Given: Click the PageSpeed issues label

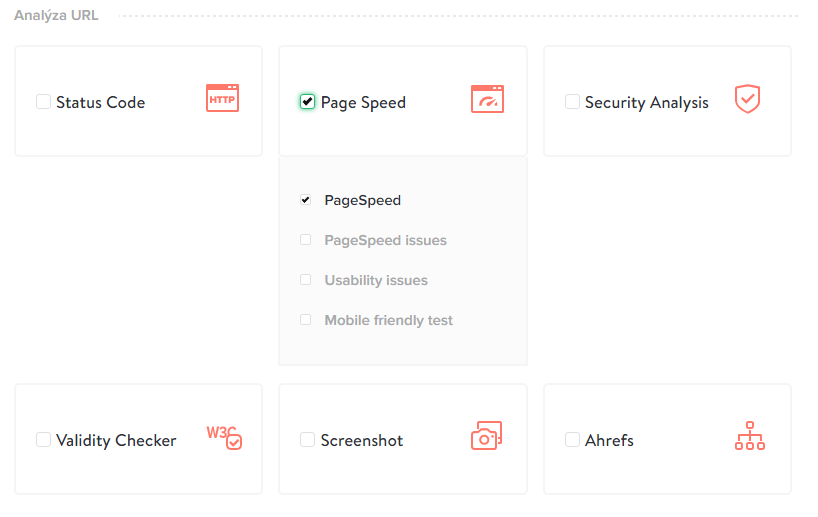Looking at the screenshot, I should click(x=386, y=241).
